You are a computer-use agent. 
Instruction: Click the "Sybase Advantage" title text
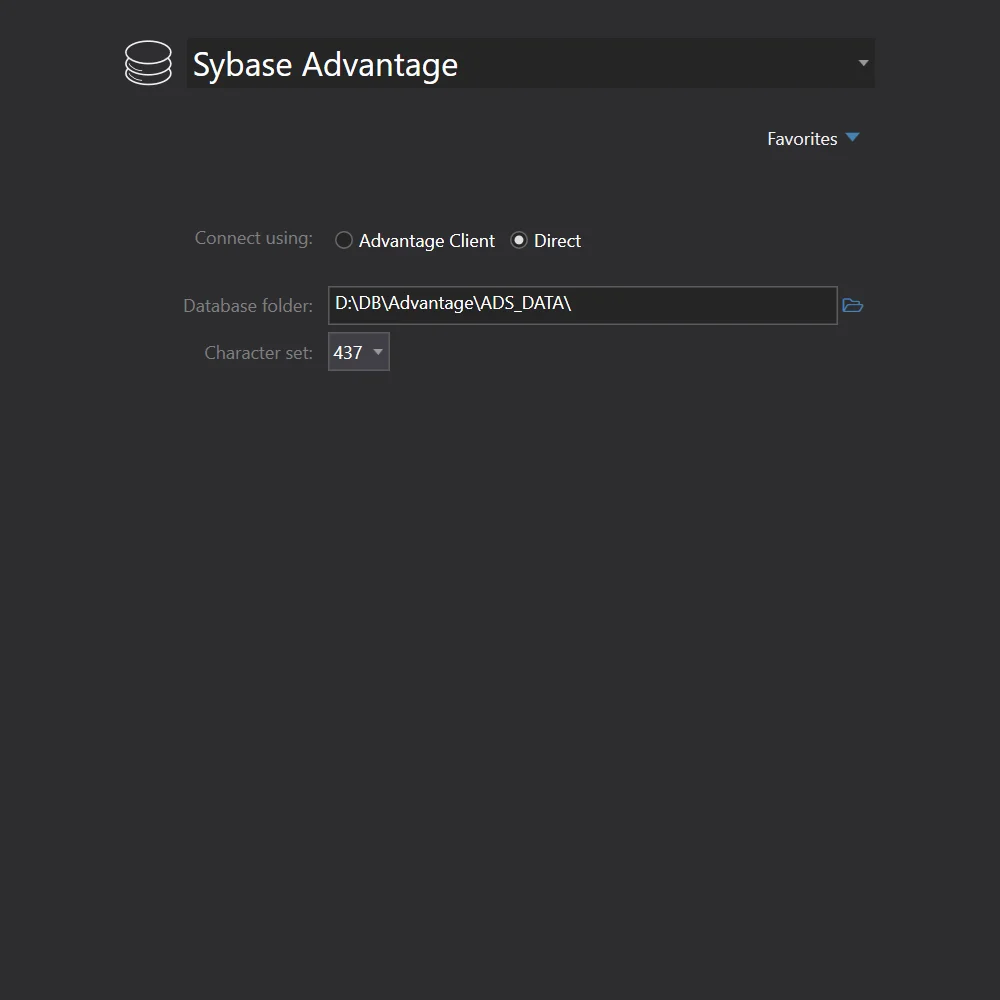[x=325, y=65]
